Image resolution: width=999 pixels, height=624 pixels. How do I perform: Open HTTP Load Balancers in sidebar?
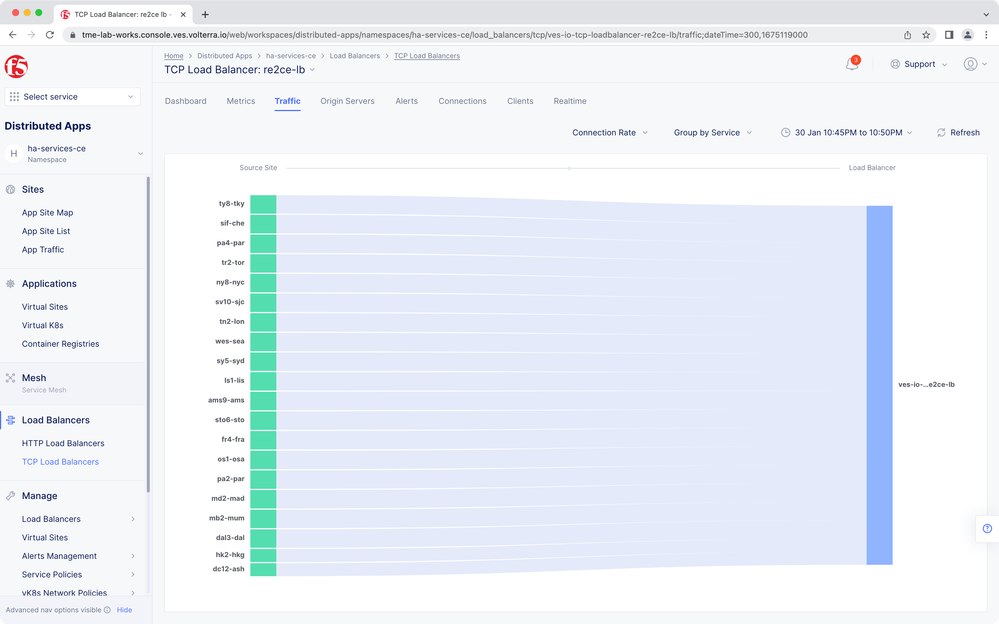(x=63, y=443)
